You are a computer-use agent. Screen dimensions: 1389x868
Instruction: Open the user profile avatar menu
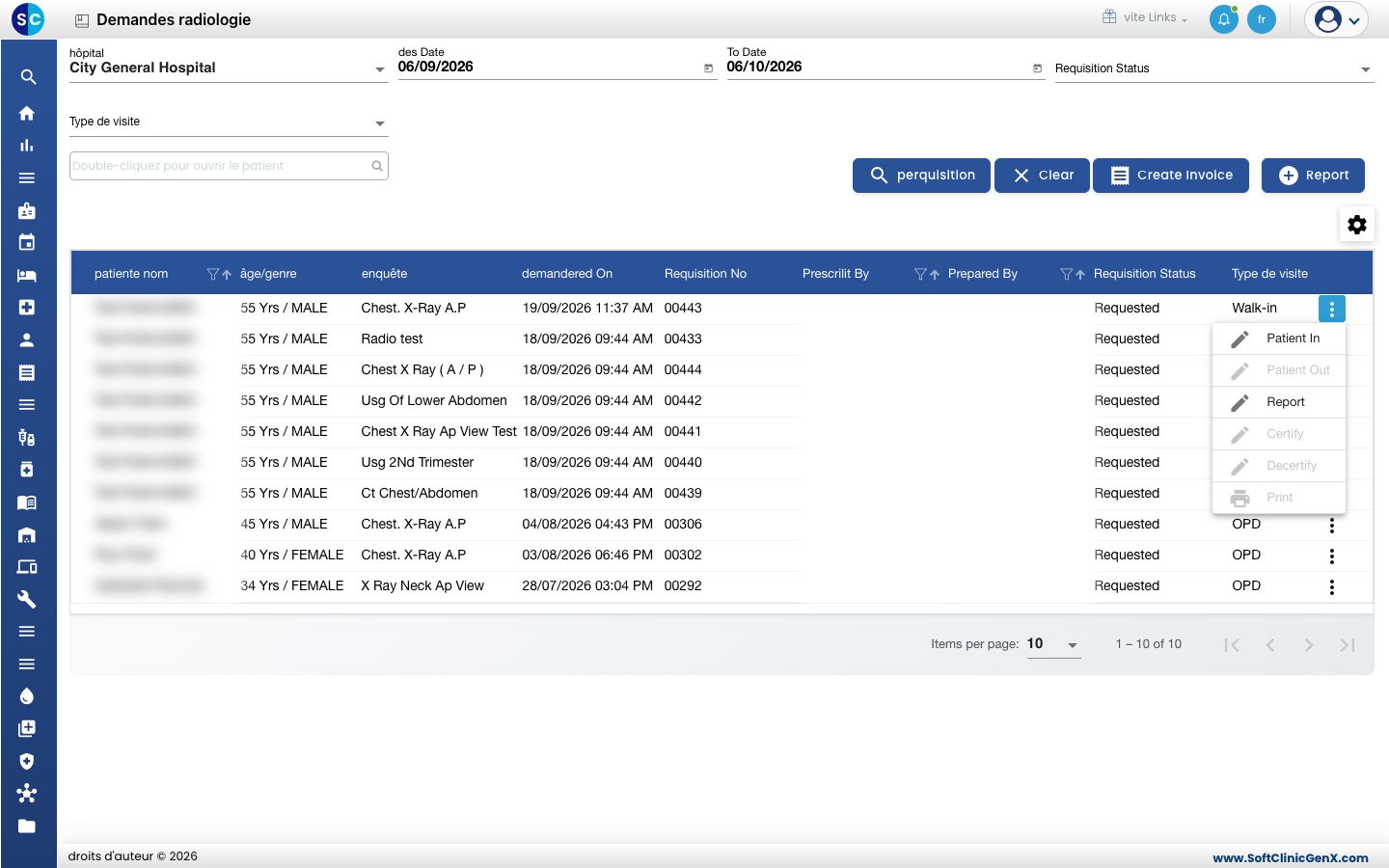coord(1337,19)
